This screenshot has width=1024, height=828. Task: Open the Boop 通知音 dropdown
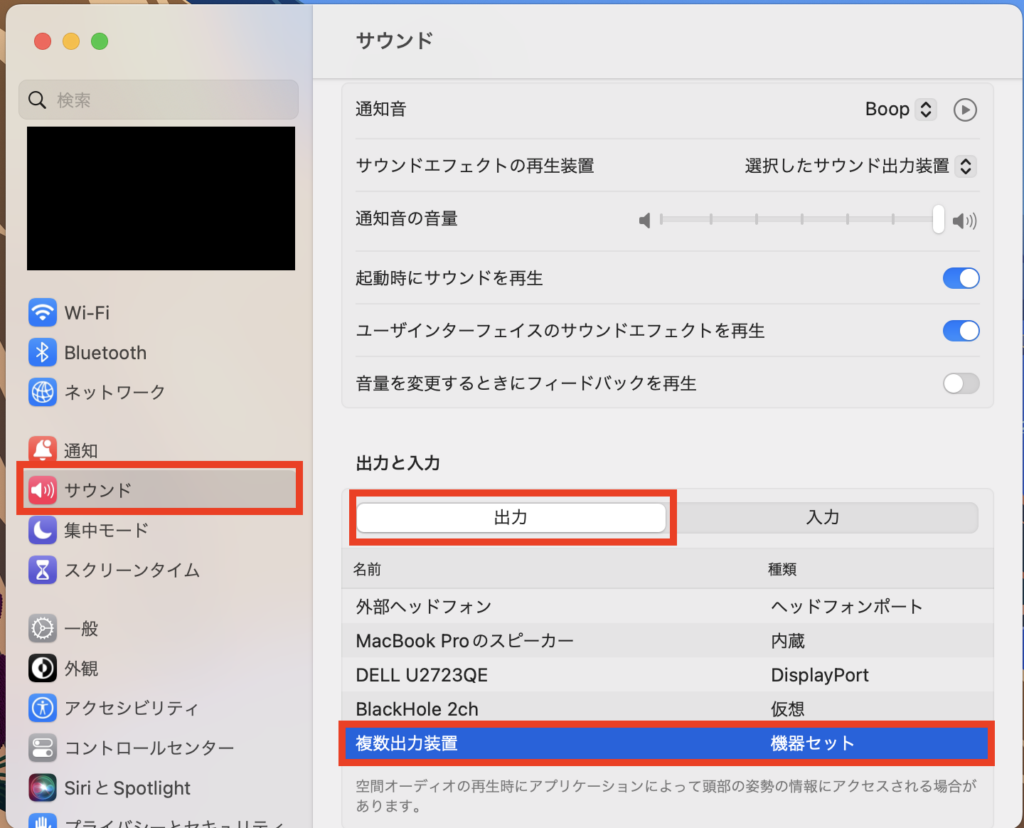point(899,109)
